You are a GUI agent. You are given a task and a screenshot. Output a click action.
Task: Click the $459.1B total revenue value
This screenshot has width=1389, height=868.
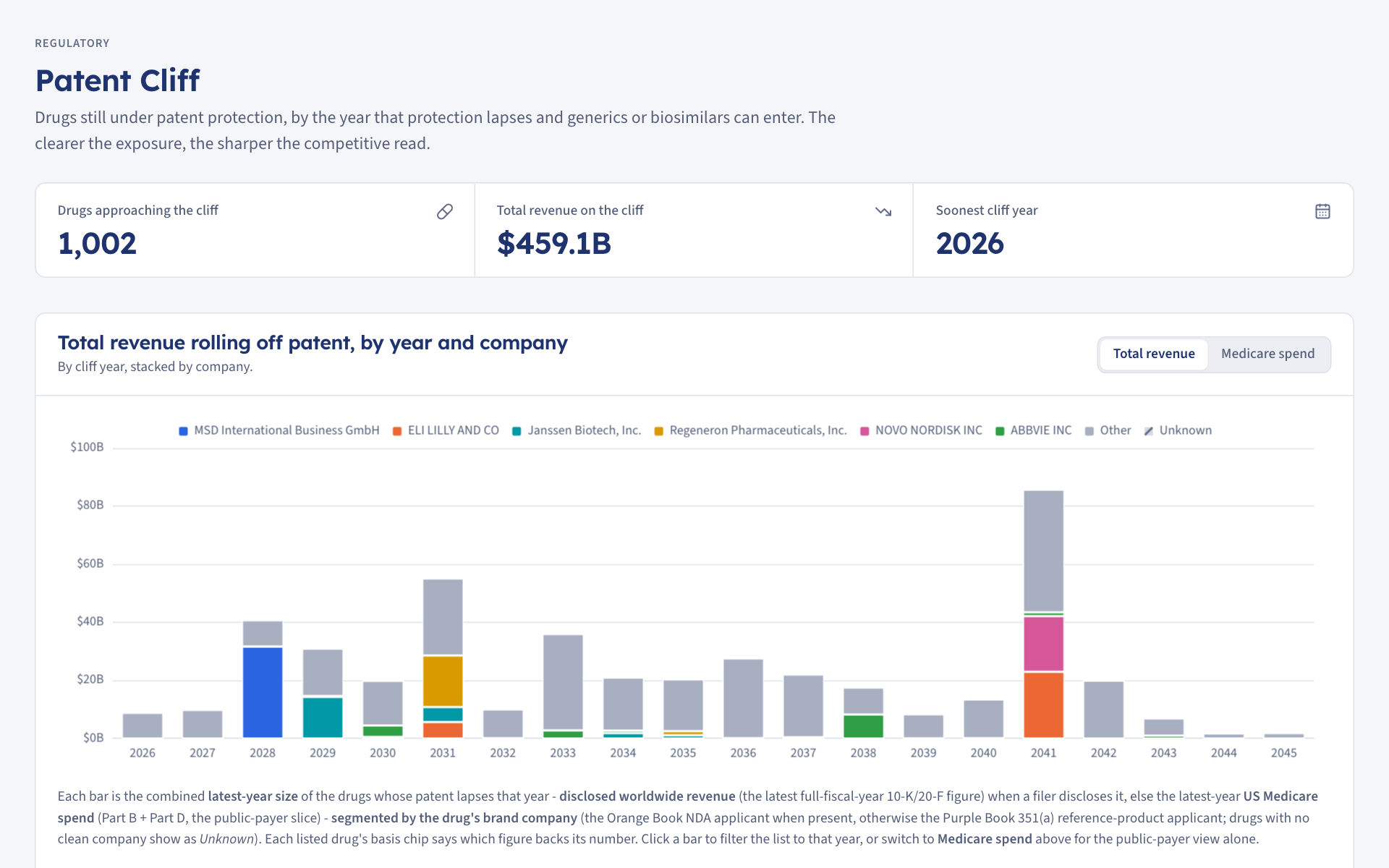tap(554, 244)
